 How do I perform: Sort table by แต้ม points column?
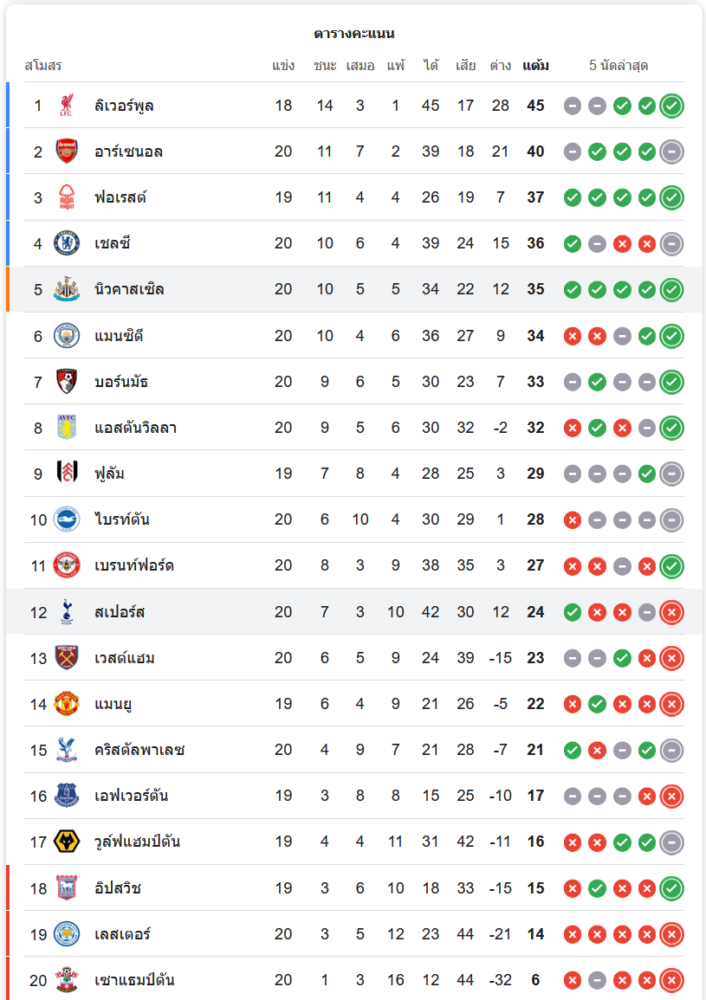535,66
